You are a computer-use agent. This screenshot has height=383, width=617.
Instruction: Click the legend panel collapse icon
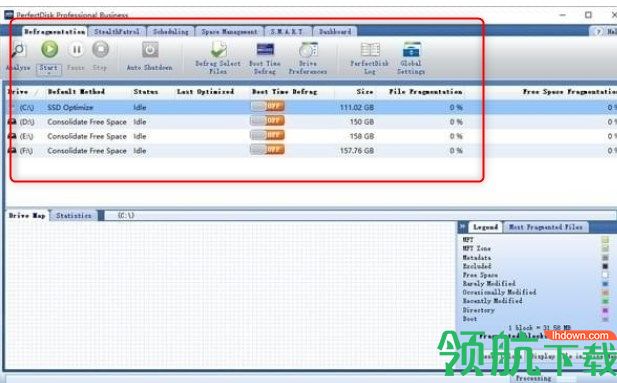tap(463, 227)
